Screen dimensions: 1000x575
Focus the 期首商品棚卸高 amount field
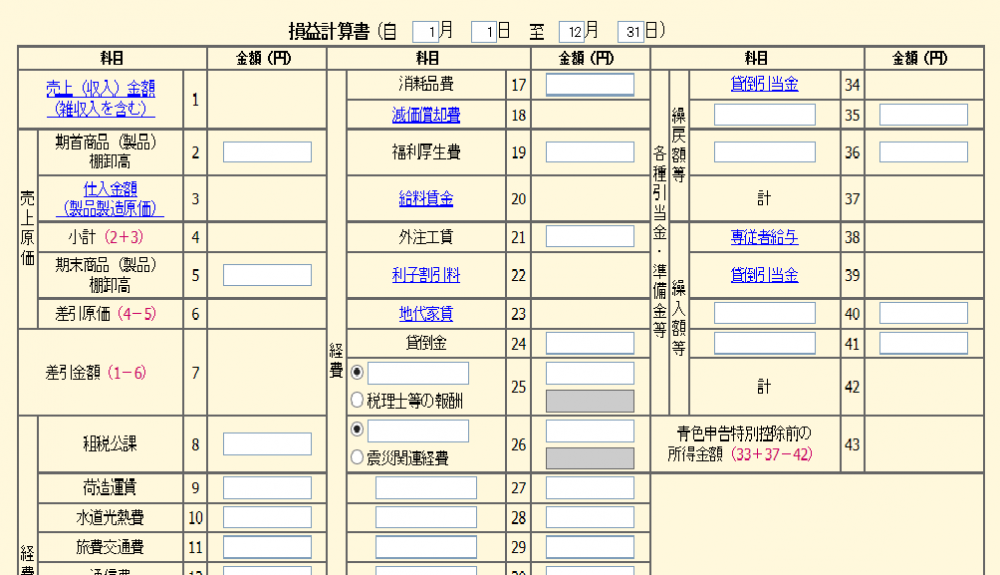pyautogui.click(x=267, y=152)
